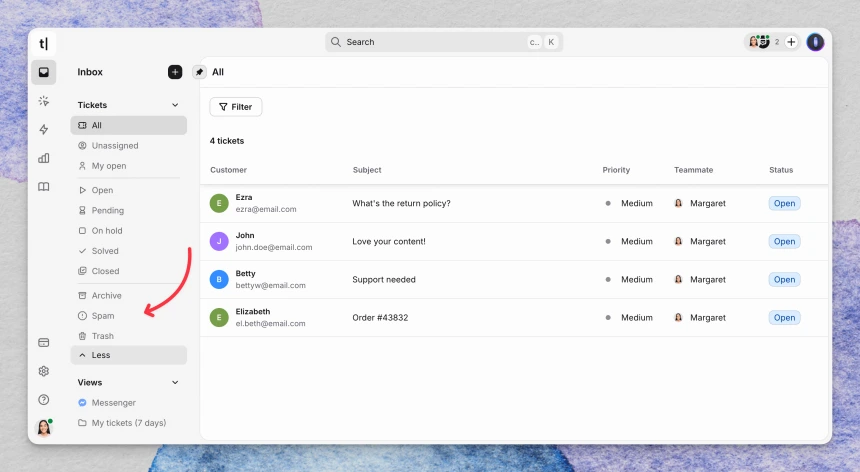Open My open tickets

(128, 166)
